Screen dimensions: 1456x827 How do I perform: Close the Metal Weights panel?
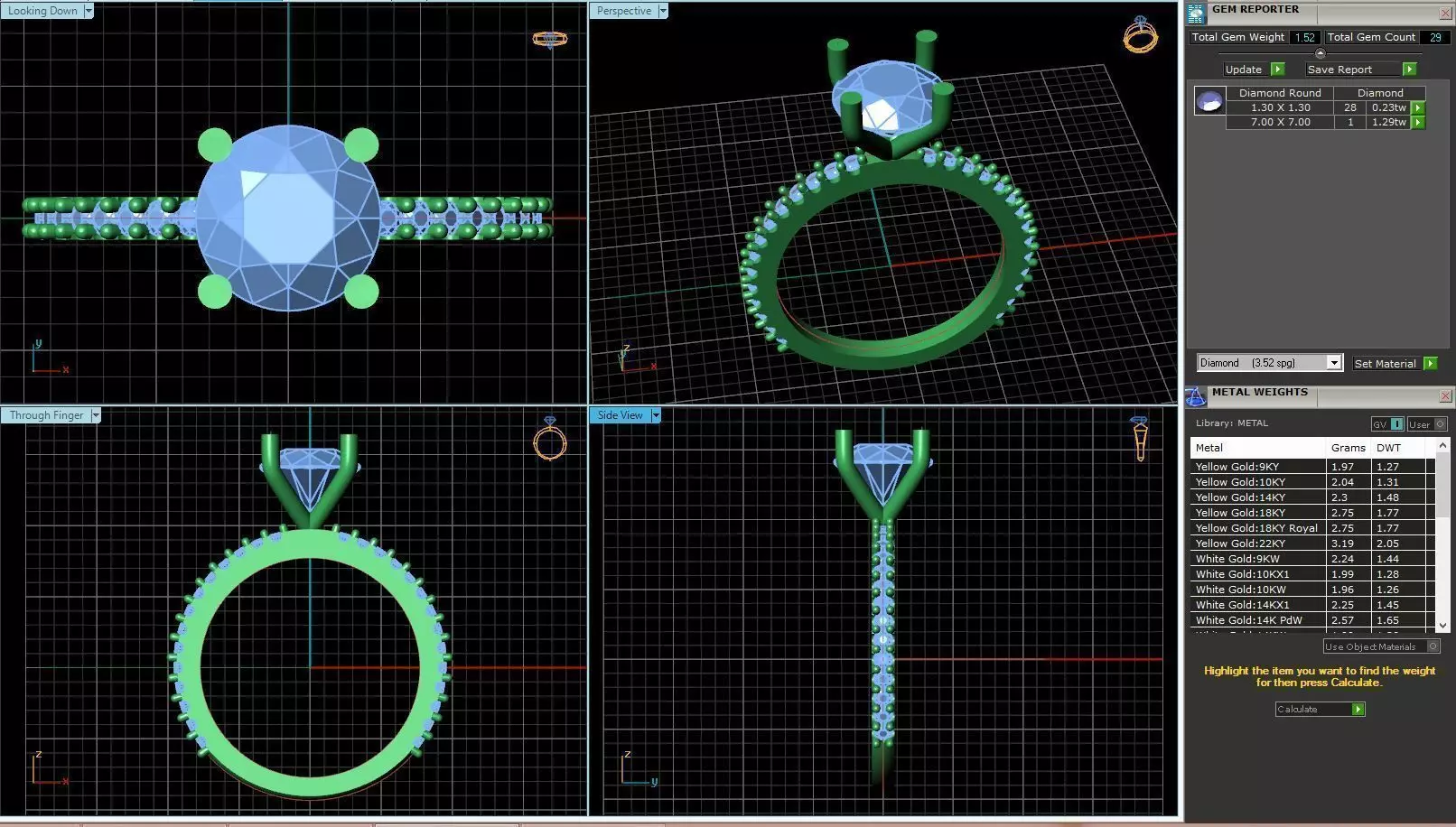1444,396
